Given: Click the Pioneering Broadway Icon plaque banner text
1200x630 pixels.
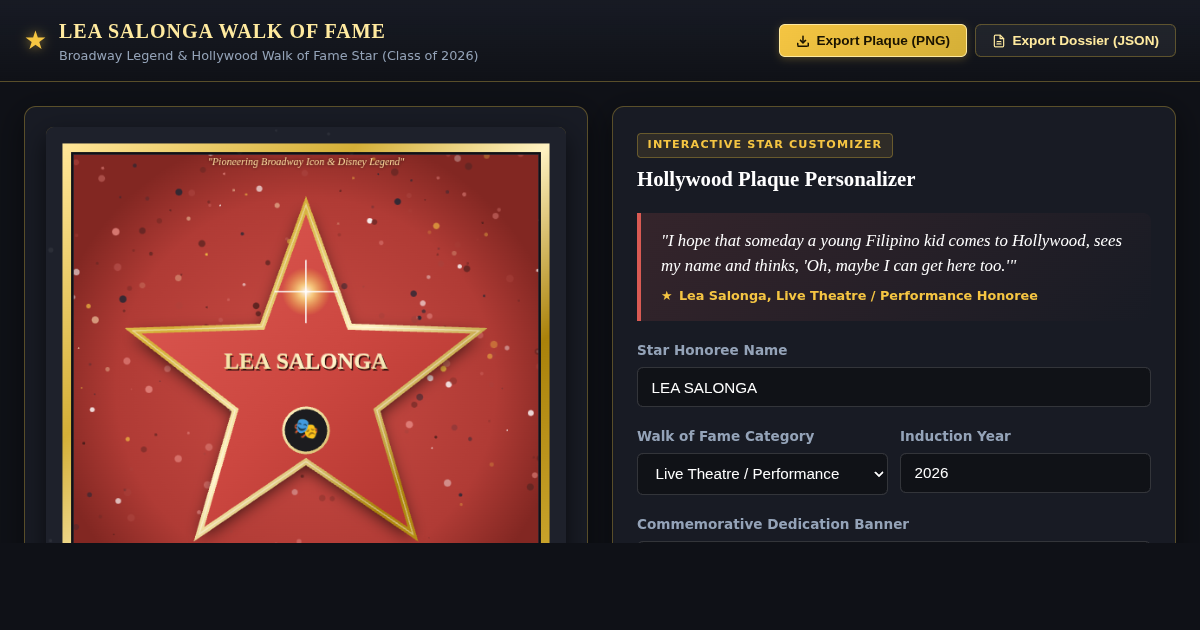Looking at the screenshot, I should pyautogui.click(x=306, y=161).
